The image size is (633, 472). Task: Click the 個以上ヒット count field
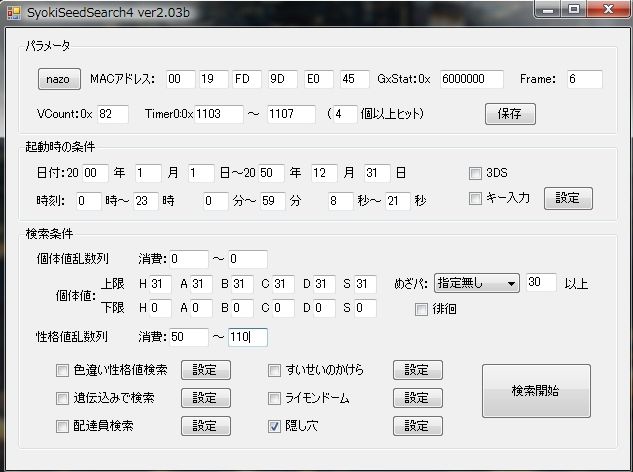tap(345, 114)
